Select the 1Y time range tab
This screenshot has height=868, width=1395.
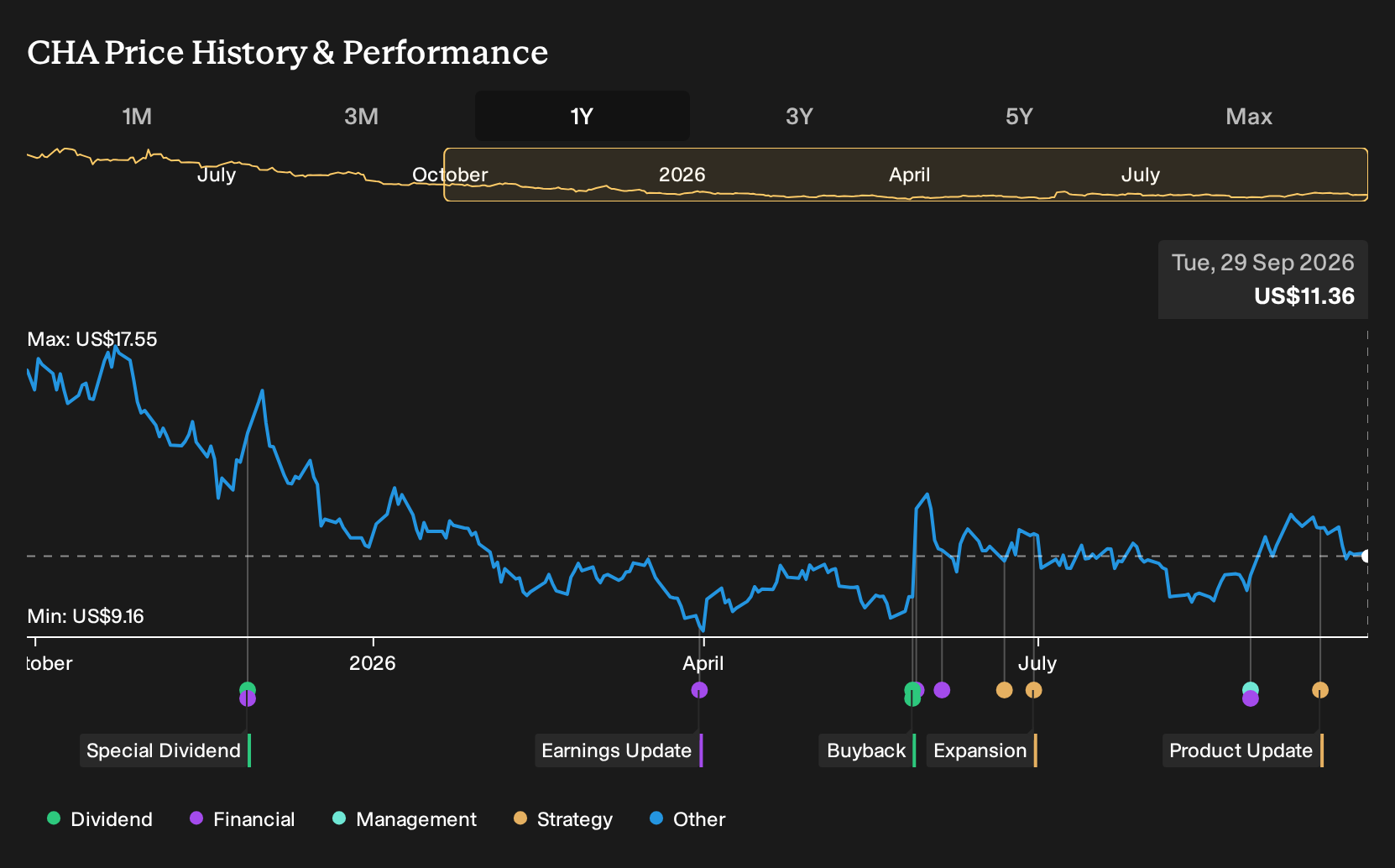click(583, 116)
